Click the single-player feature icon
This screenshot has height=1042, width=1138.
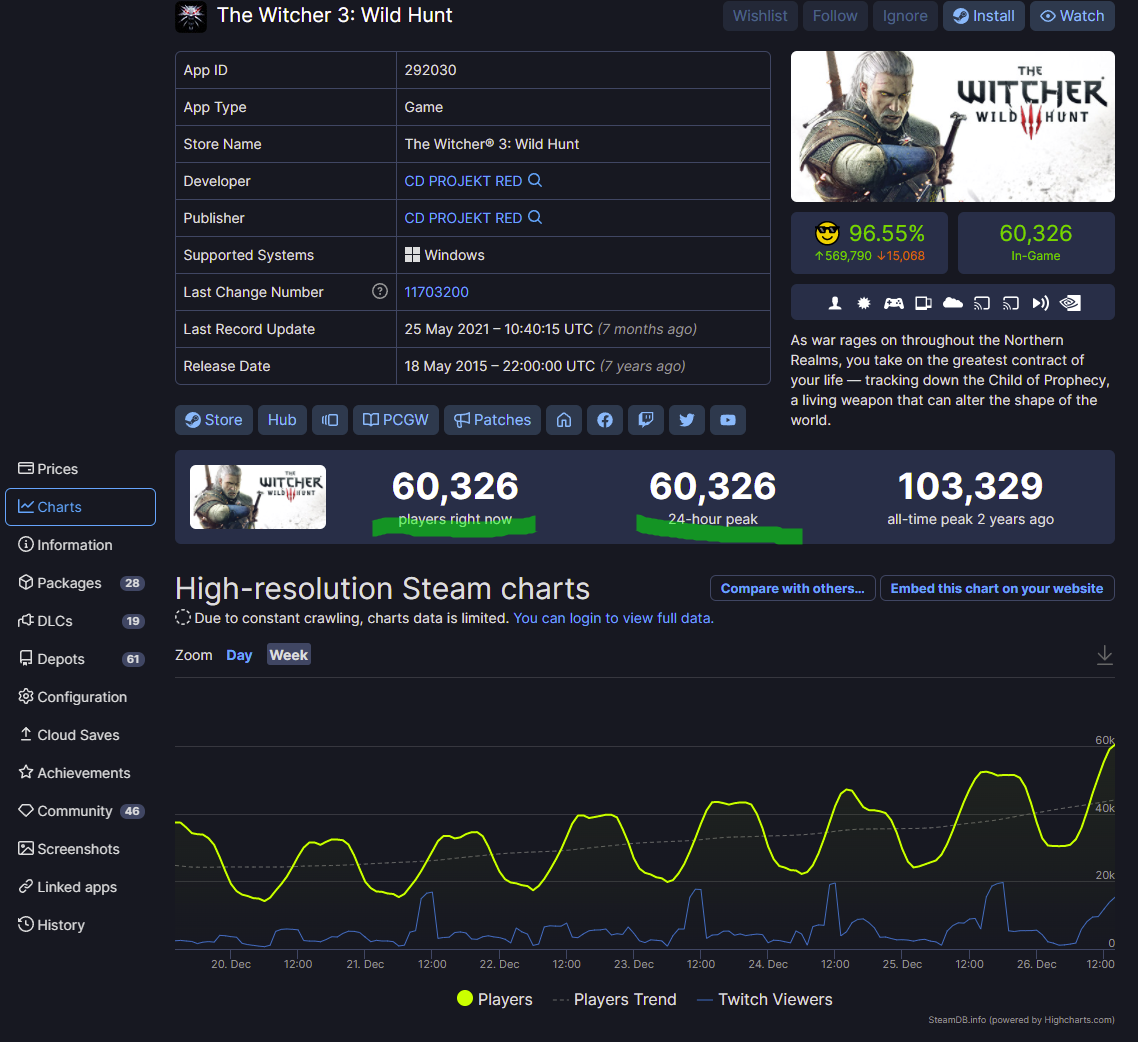point(835,303)
